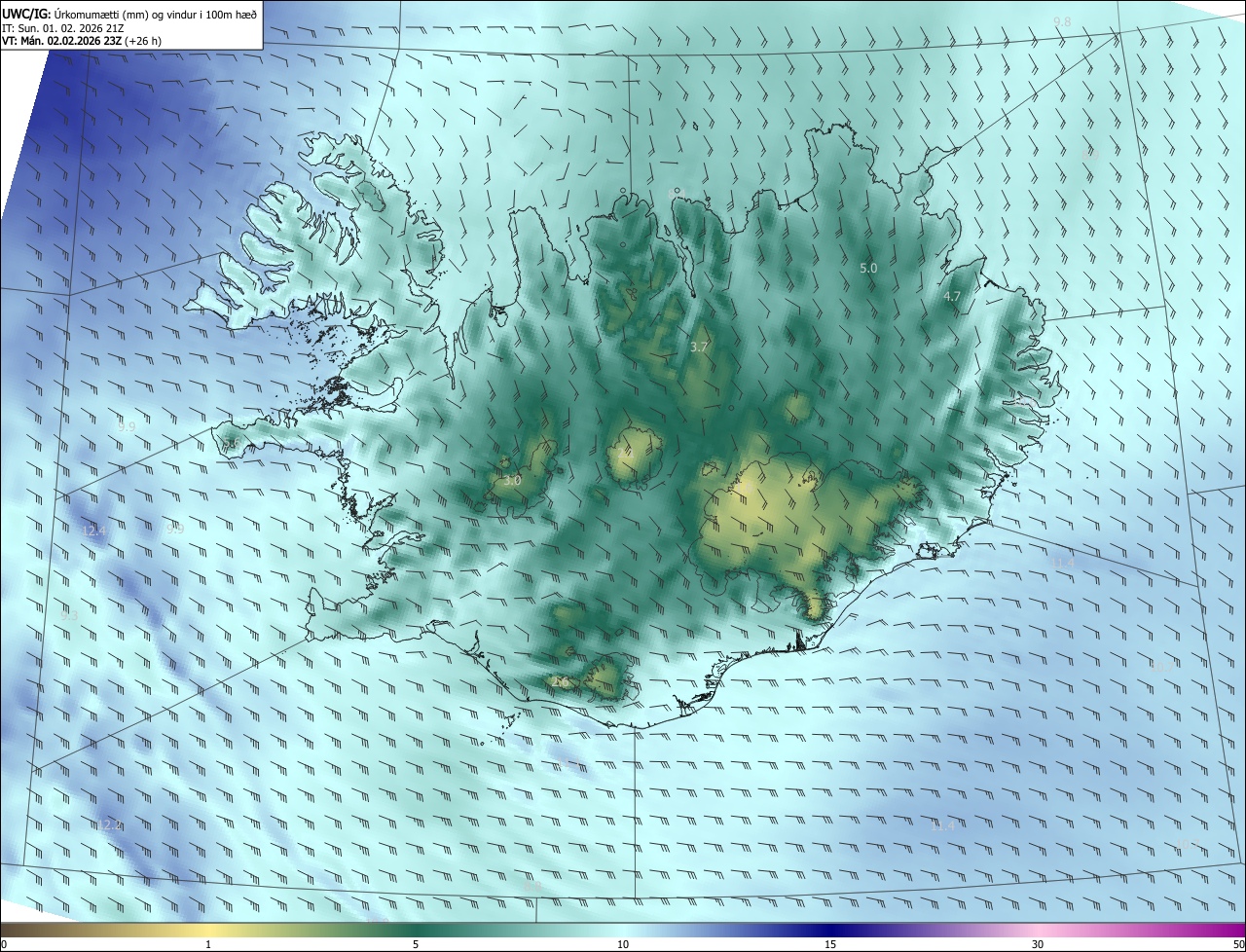This screenshot has height=952, width=1246.
Task: Click the 3.7 value label on the map
Action: pyautogui.click(x=699, y=347)
